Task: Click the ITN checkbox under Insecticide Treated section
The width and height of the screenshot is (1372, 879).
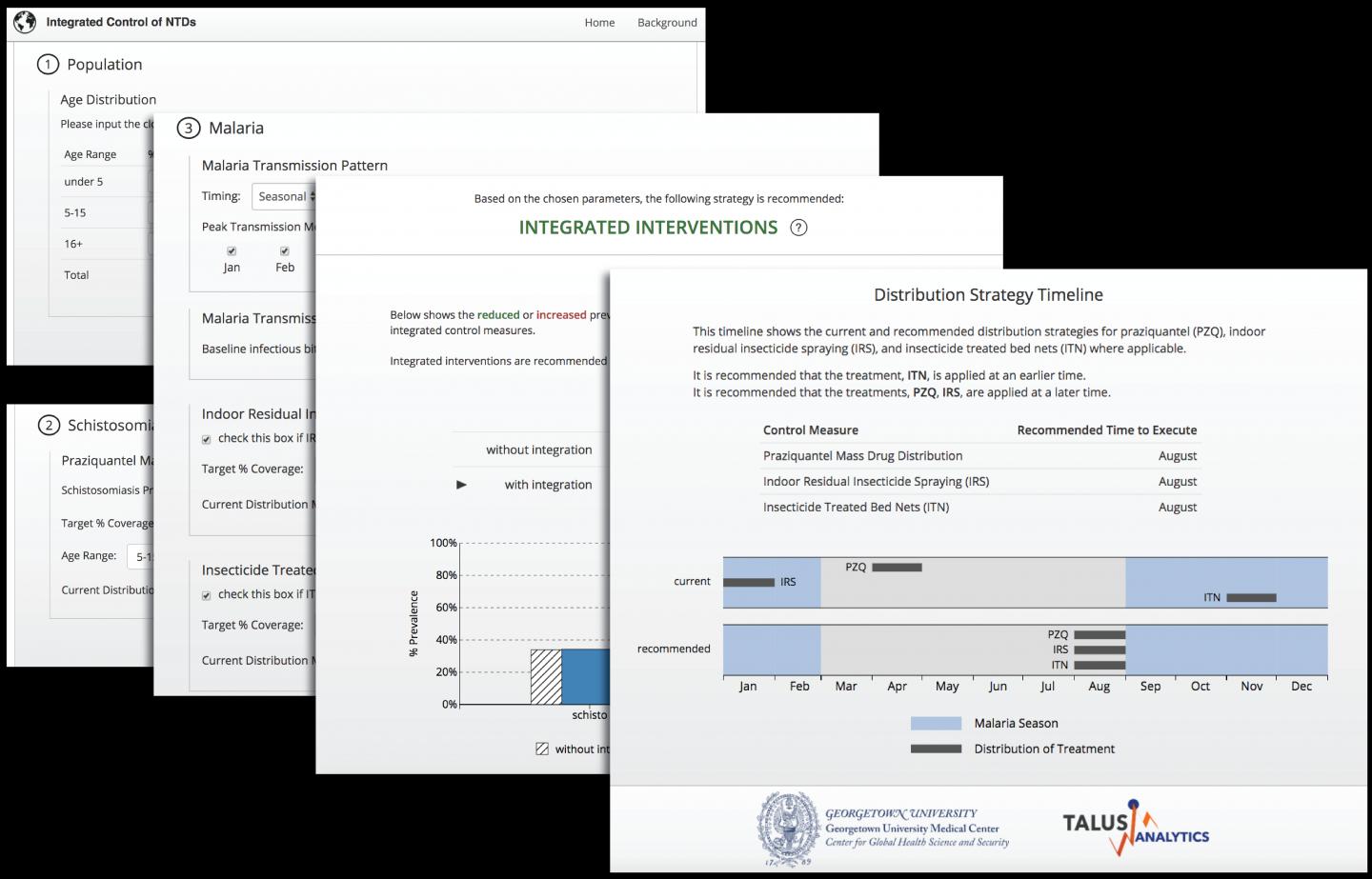Action: [x=206, y=594]
